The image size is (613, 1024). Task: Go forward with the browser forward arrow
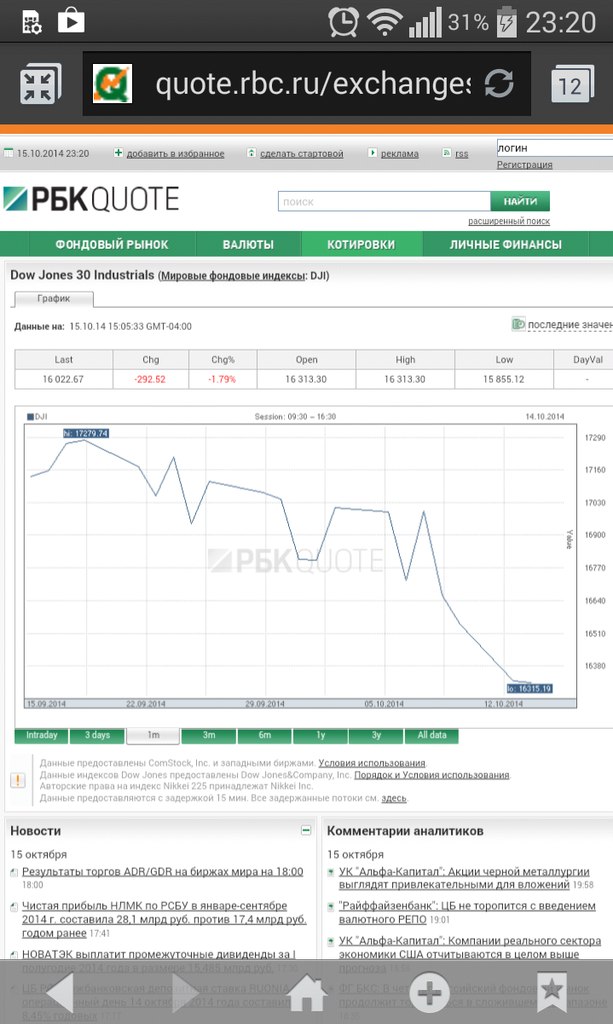pyautogui.click(x=184, y=992)
